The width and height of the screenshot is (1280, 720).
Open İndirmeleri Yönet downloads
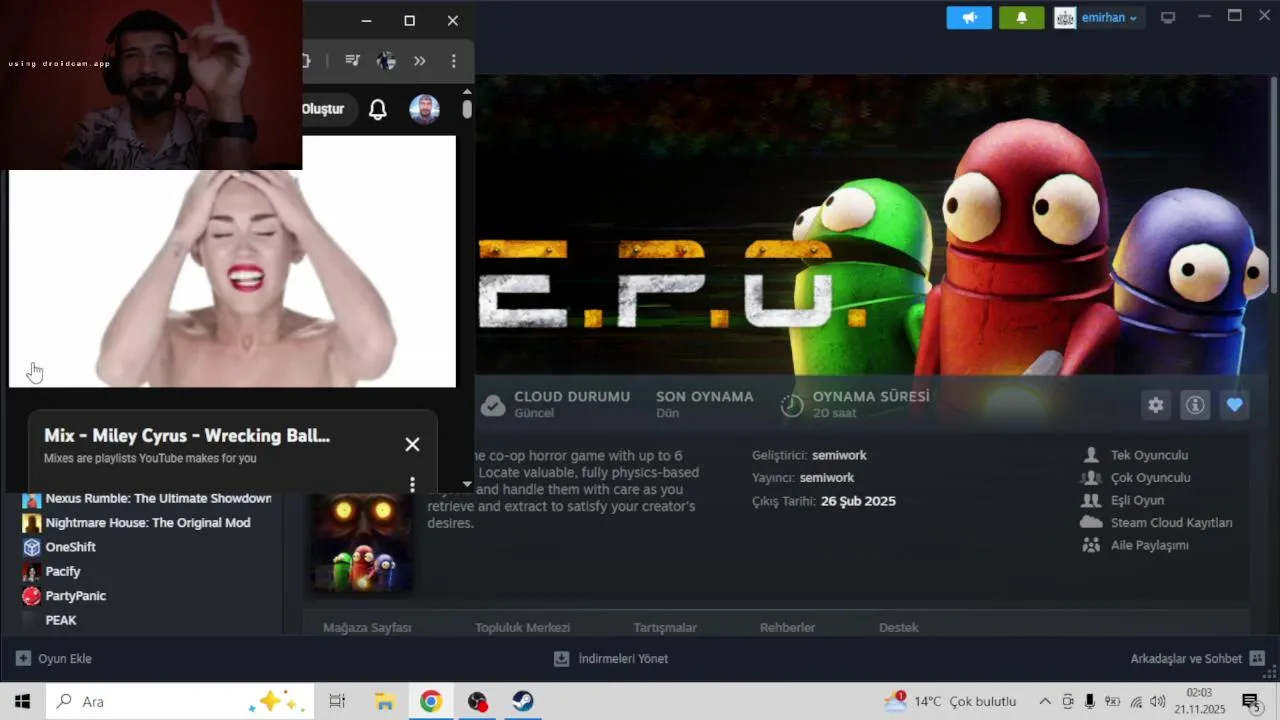tap(611, 659)
